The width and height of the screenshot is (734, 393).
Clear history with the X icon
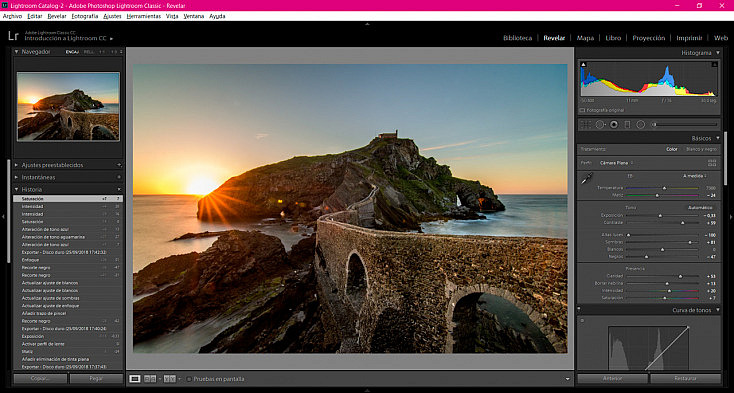click(x=119, y=189)
